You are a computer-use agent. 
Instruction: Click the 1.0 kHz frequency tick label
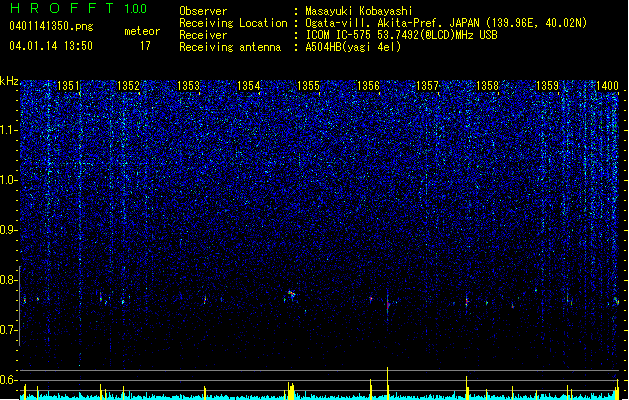[9, 180]
